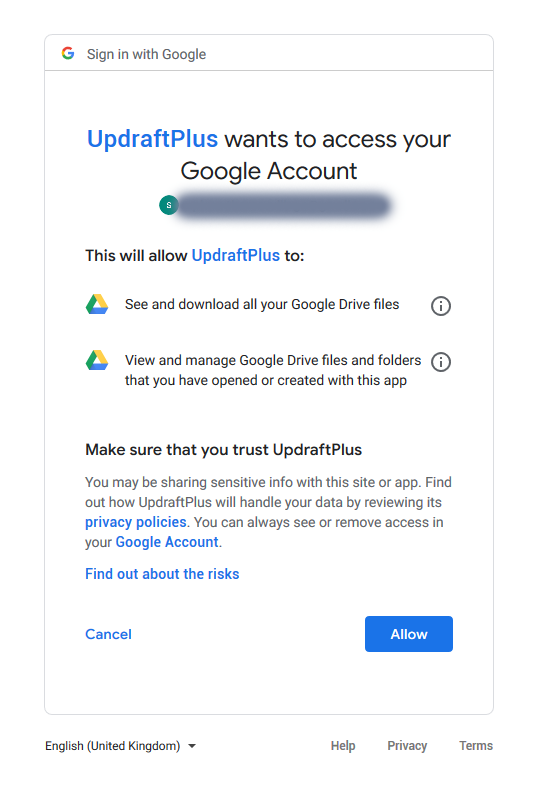Open info for View and manage permission

pyautogui.click(x=440, y=362)
